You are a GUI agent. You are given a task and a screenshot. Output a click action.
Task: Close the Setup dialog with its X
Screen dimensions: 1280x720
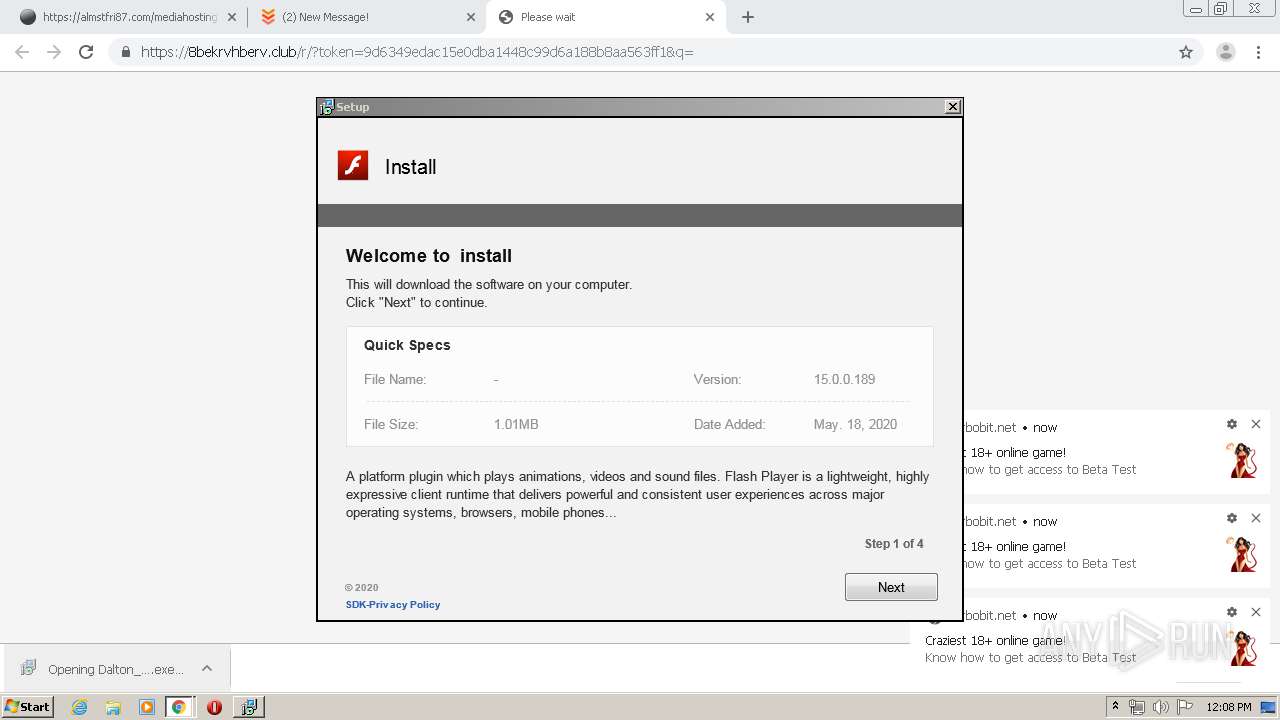pyautogui.click(x=953, y=106)
